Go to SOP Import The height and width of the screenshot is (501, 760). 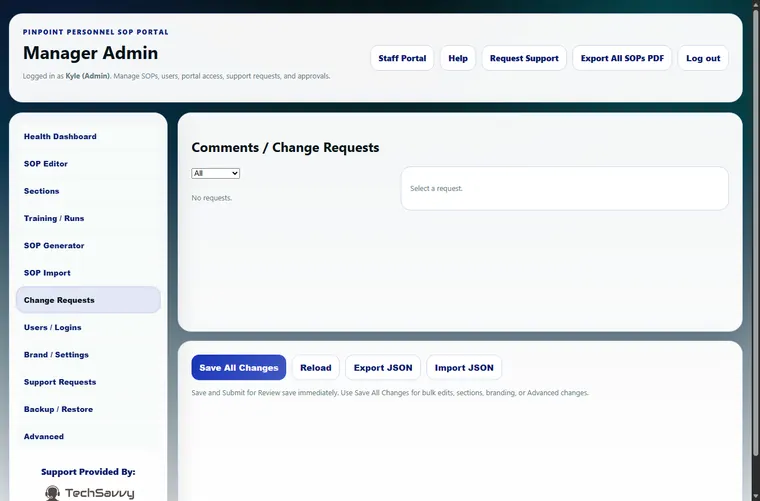click(88, 273)
